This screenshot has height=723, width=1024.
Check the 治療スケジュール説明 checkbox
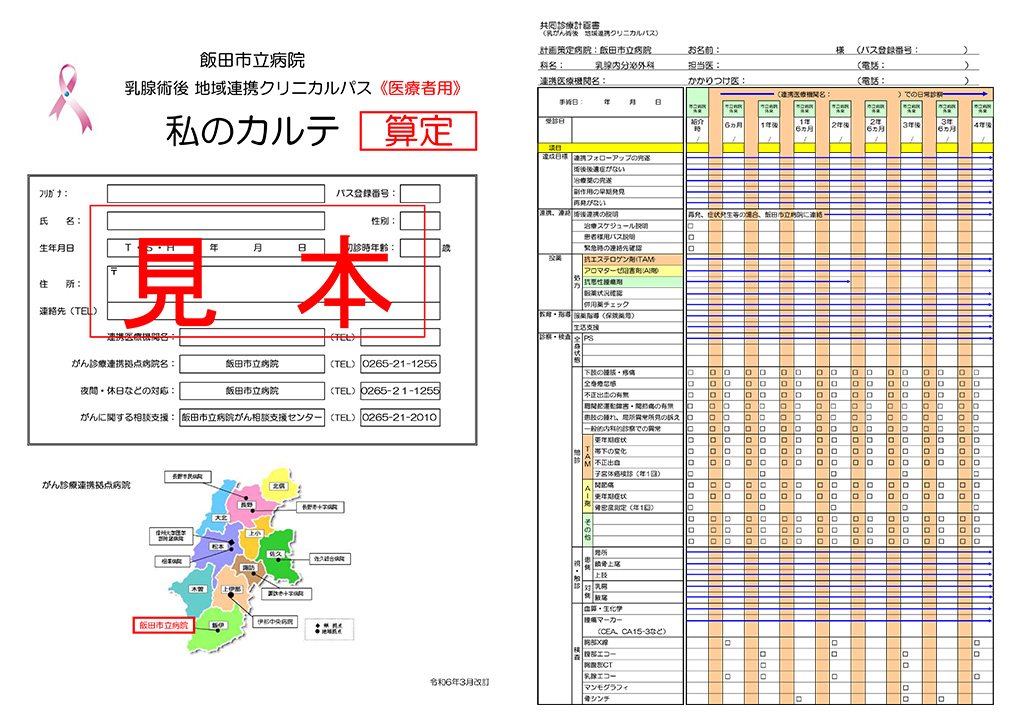691,226
